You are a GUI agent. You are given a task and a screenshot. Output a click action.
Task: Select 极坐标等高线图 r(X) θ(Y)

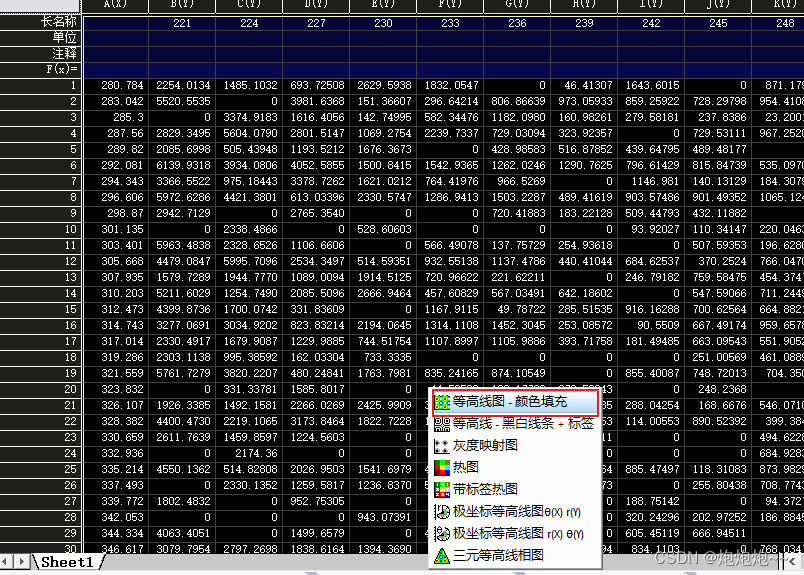515,533
